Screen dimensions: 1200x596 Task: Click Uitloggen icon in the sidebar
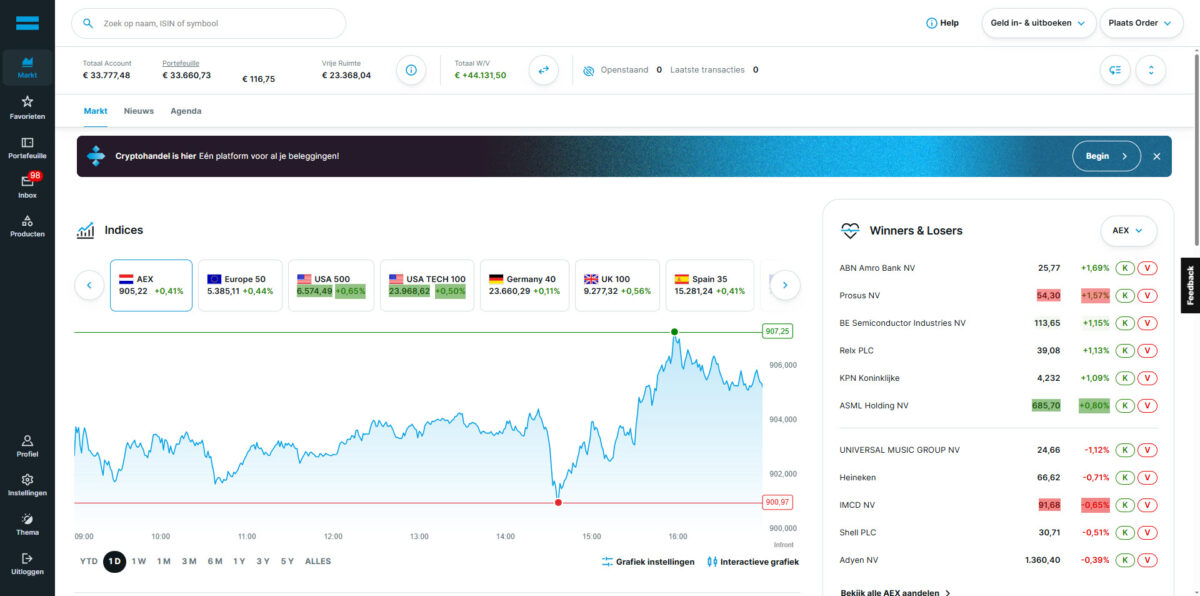click(27, 563)
